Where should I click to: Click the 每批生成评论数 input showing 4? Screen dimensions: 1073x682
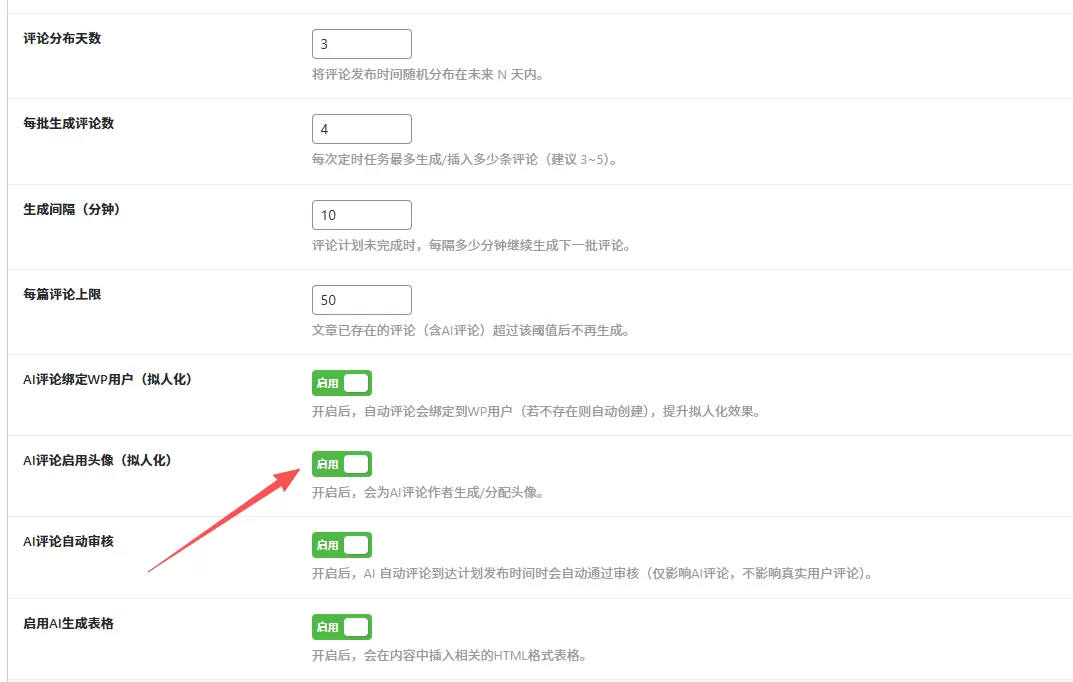pyautogui.click(x=361, y=128)
